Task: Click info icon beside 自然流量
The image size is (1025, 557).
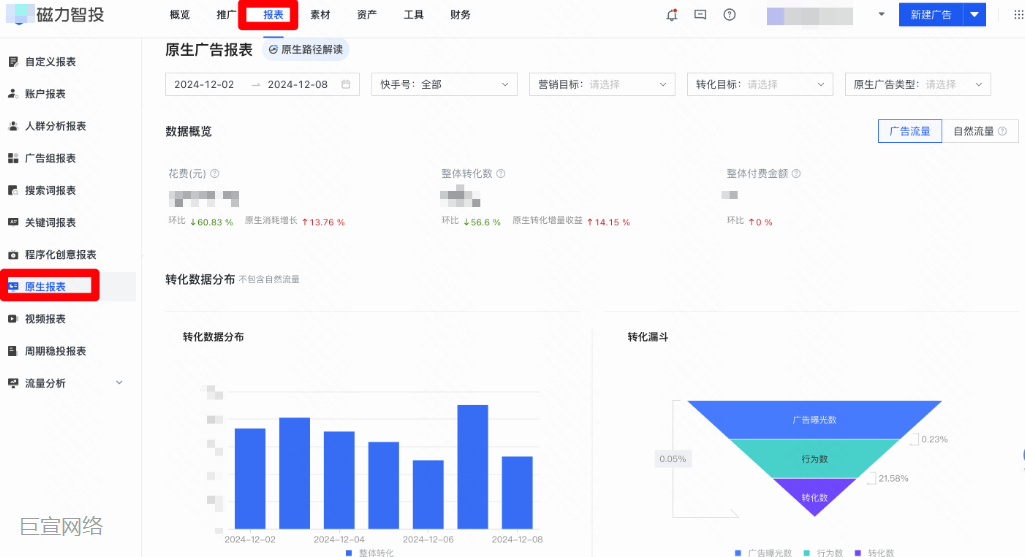Action: pyautogui.click(x=1002, y=131)
